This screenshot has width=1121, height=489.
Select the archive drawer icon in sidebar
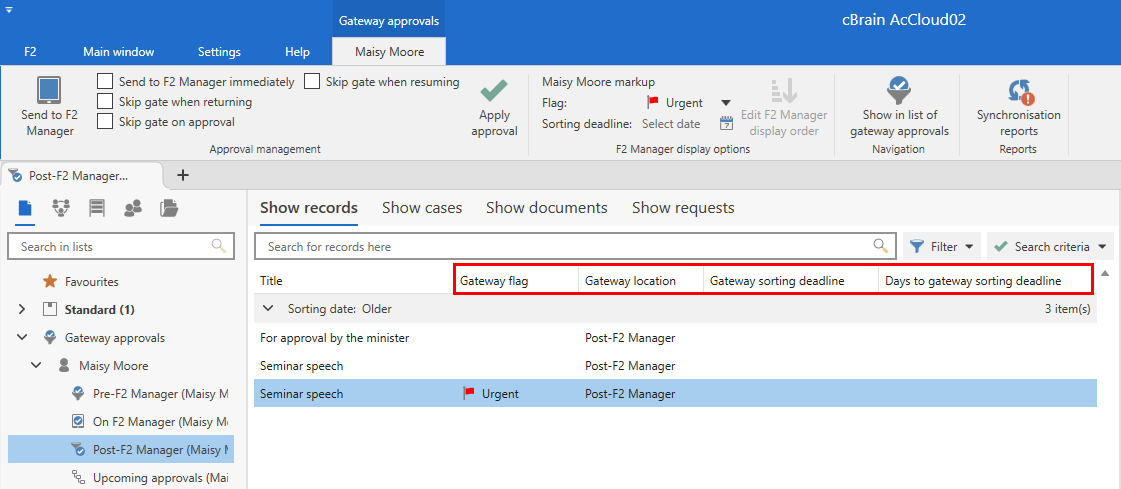point(97,208)
